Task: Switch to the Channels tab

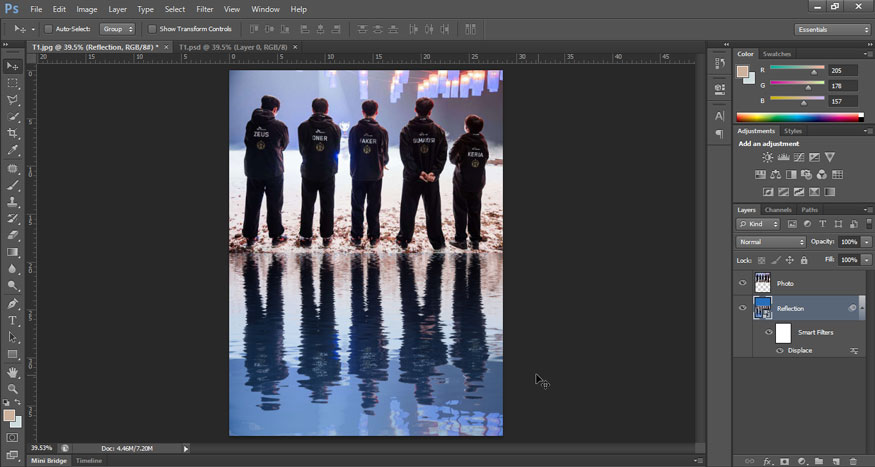Action: (778, 210)
